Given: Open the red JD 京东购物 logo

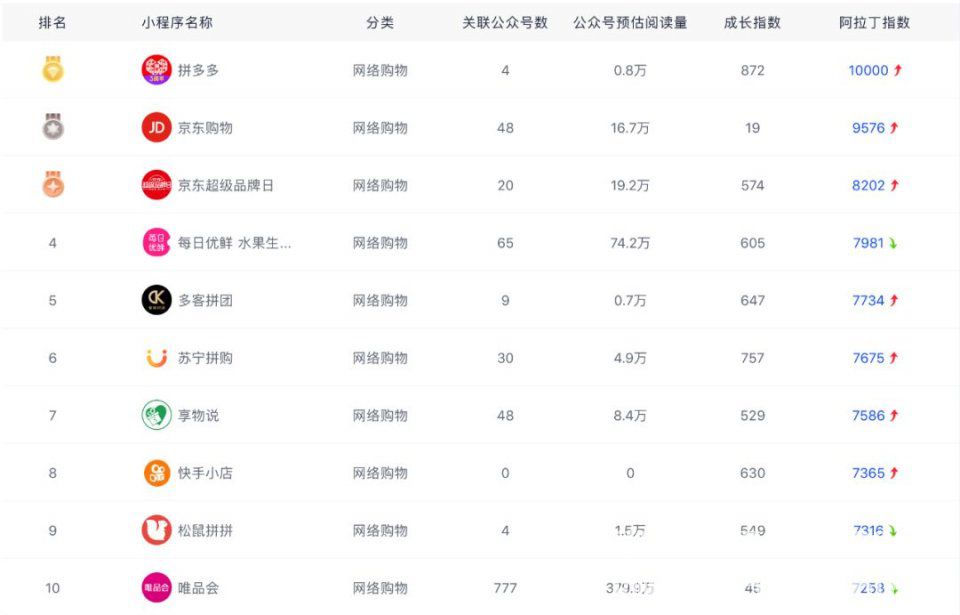Looking at the screenshot, I should tap(156, 127).
